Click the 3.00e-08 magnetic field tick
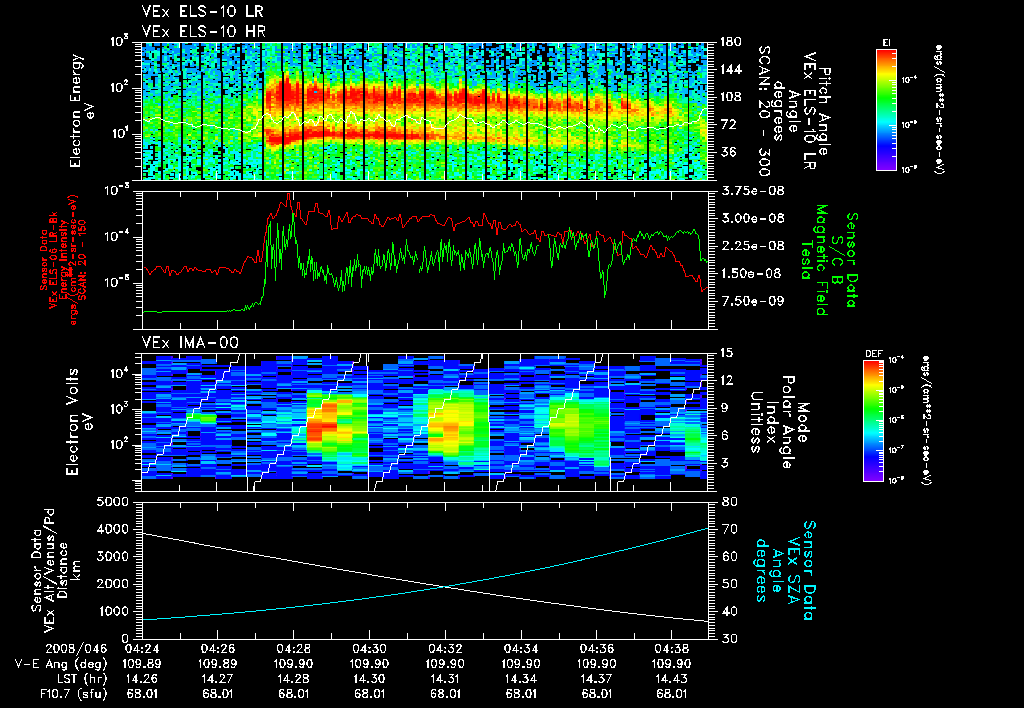The width and height of the screenshot is (1024, 708). [753, 218]
